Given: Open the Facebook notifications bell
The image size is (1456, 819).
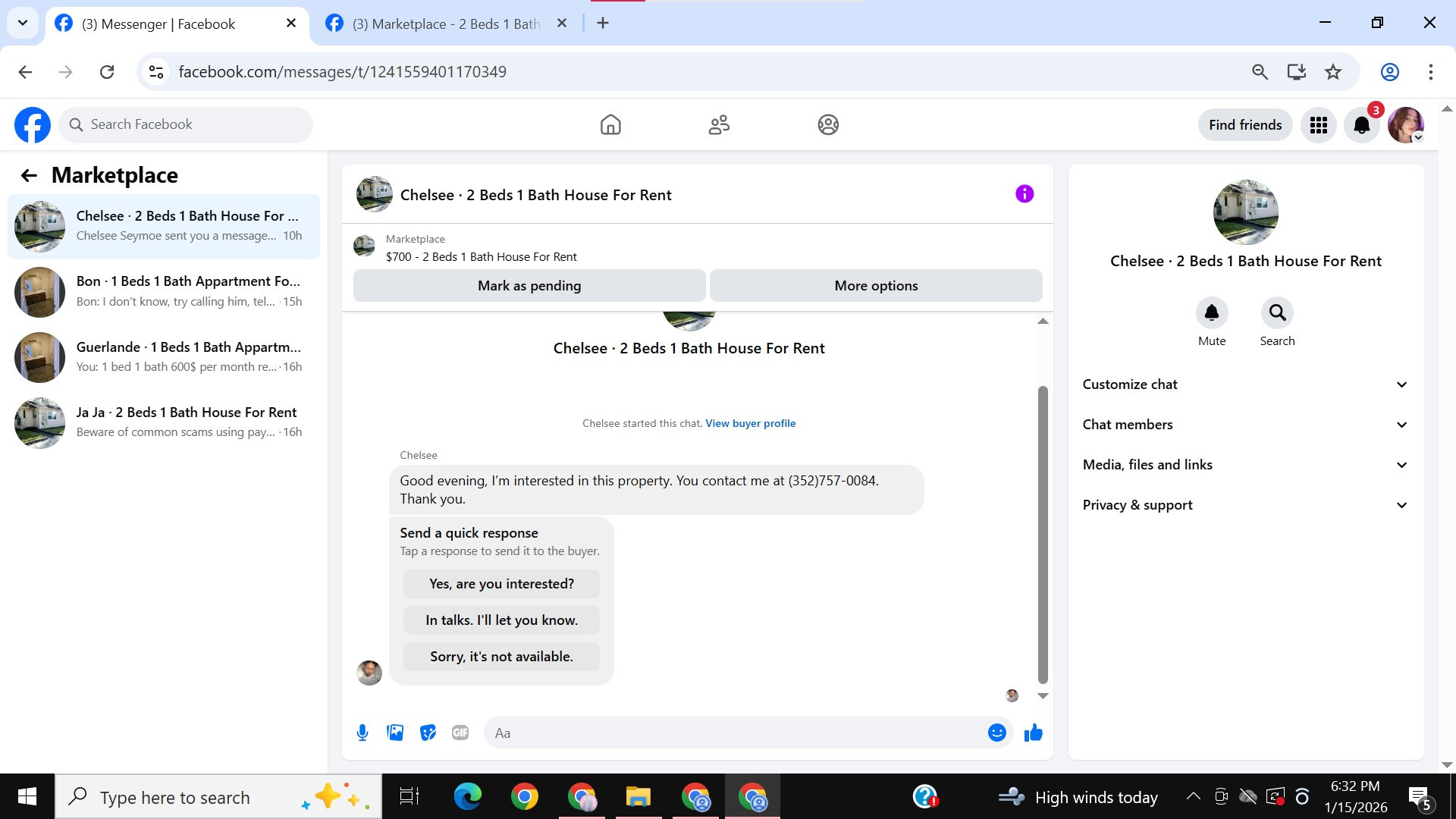Looking at the screenshot, I should click(x=1362, y=125).
